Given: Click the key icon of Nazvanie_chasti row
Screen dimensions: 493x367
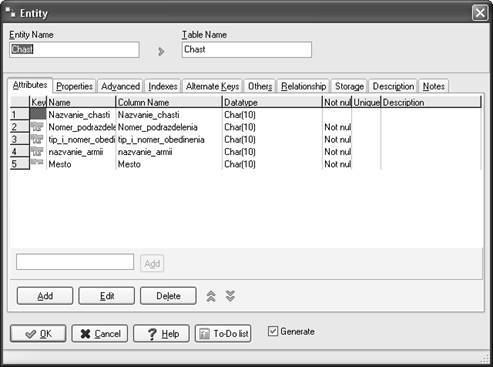Looking at the screenshot, I should [38, 114].
